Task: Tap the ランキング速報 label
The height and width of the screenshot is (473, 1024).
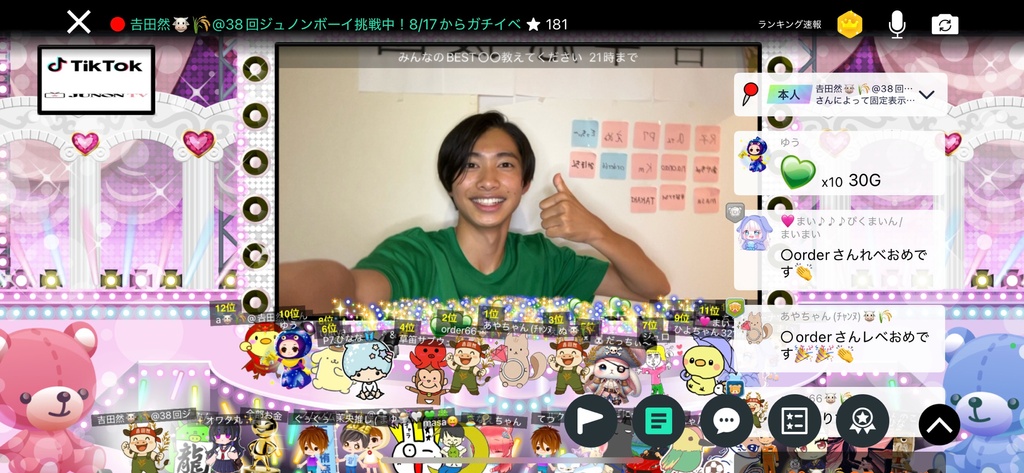Action: (790, 25)
